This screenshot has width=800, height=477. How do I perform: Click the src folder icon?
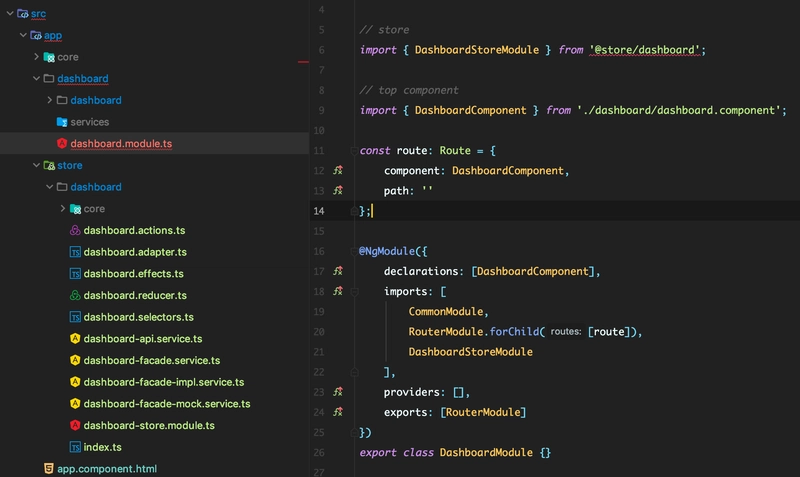(x=23, y=14)
